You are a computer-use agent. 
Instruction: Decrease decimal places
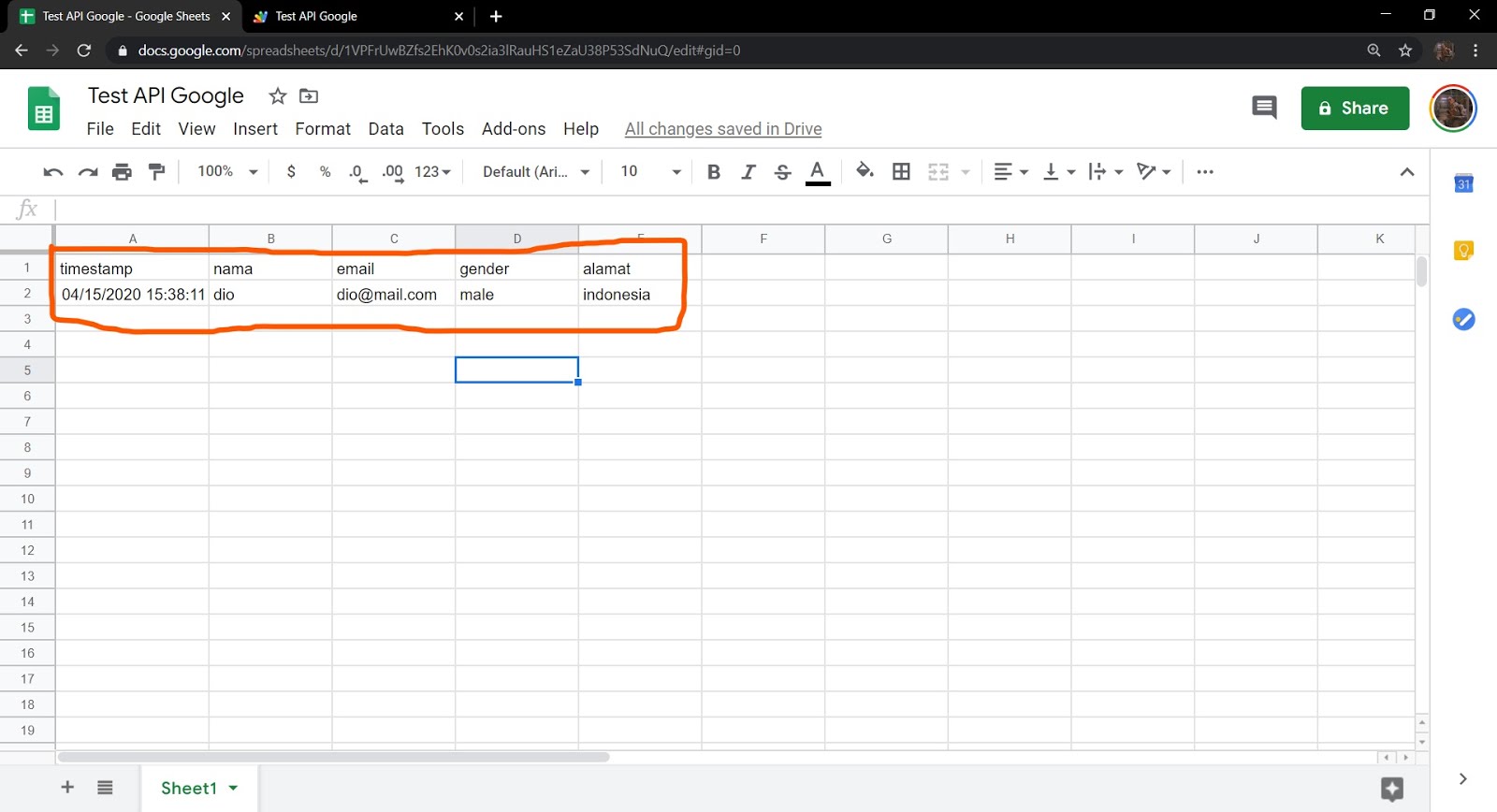point(357,172)
